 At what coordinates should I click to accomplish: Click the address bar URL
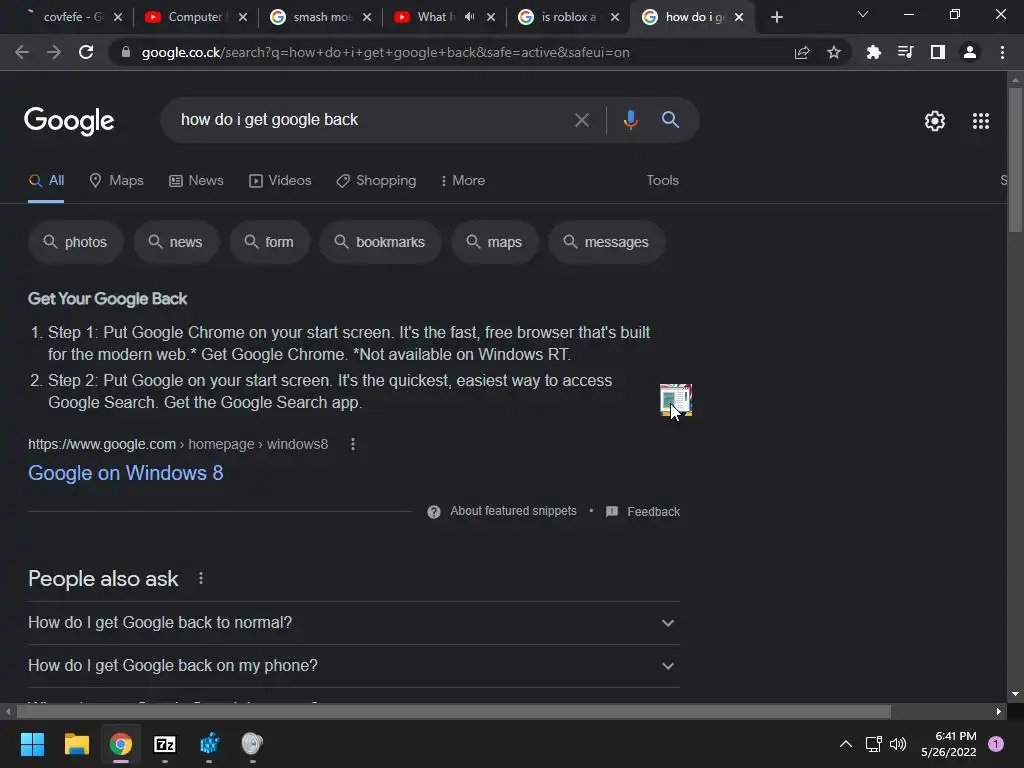coord(385,52)
